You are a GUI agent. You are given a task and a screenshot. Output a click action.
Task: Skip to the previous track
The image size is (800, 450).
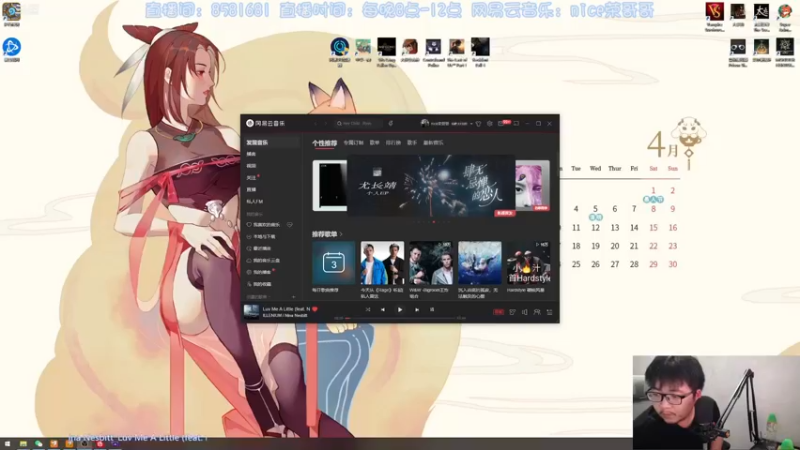[383, 309]
